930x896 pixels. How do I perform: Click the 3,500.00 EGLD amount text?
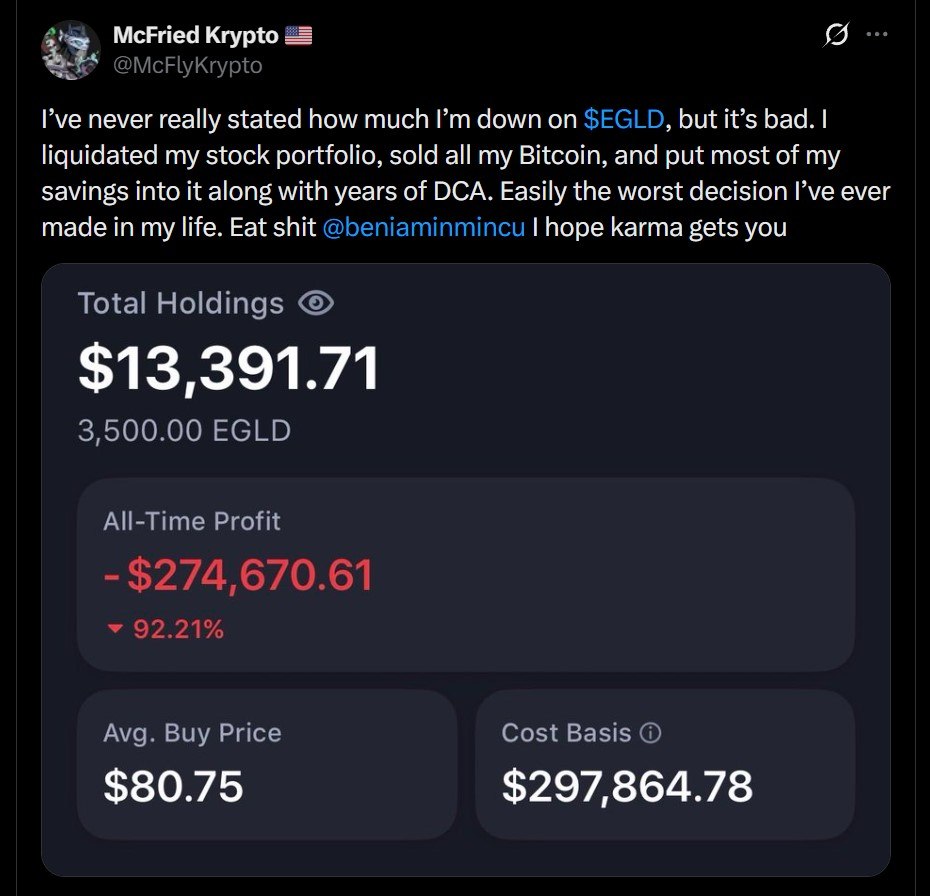point(184,431)
